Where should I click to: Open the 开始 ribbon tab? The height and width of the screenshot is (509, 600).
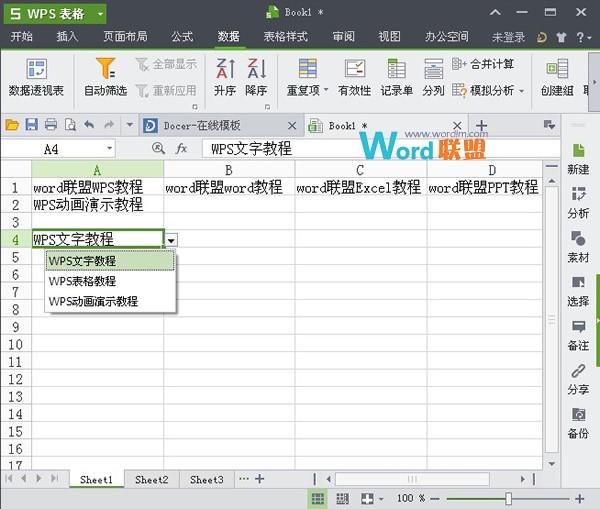pyautogui.click(x=21, y=37)
